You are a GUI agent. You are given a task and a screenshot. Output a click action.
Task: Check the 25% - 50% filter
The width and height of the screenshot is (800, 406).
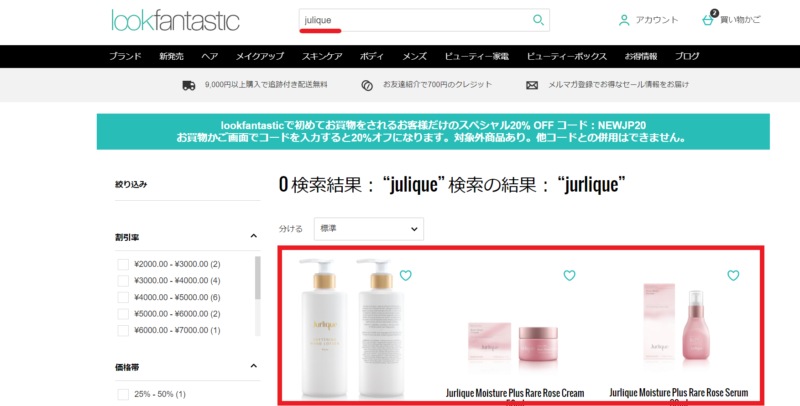[123, 394]
